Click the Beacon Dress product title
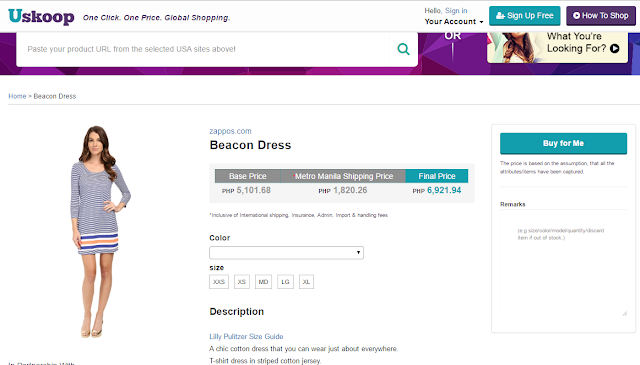 (x=250, y=145)
